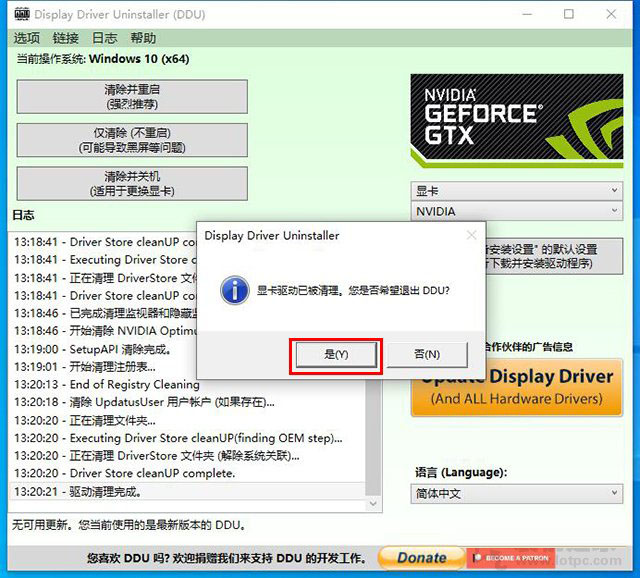Viewport: 640px width, 578px height.
Task: Click the blue information icon in the dialog
Action: [x=234, y=291]
